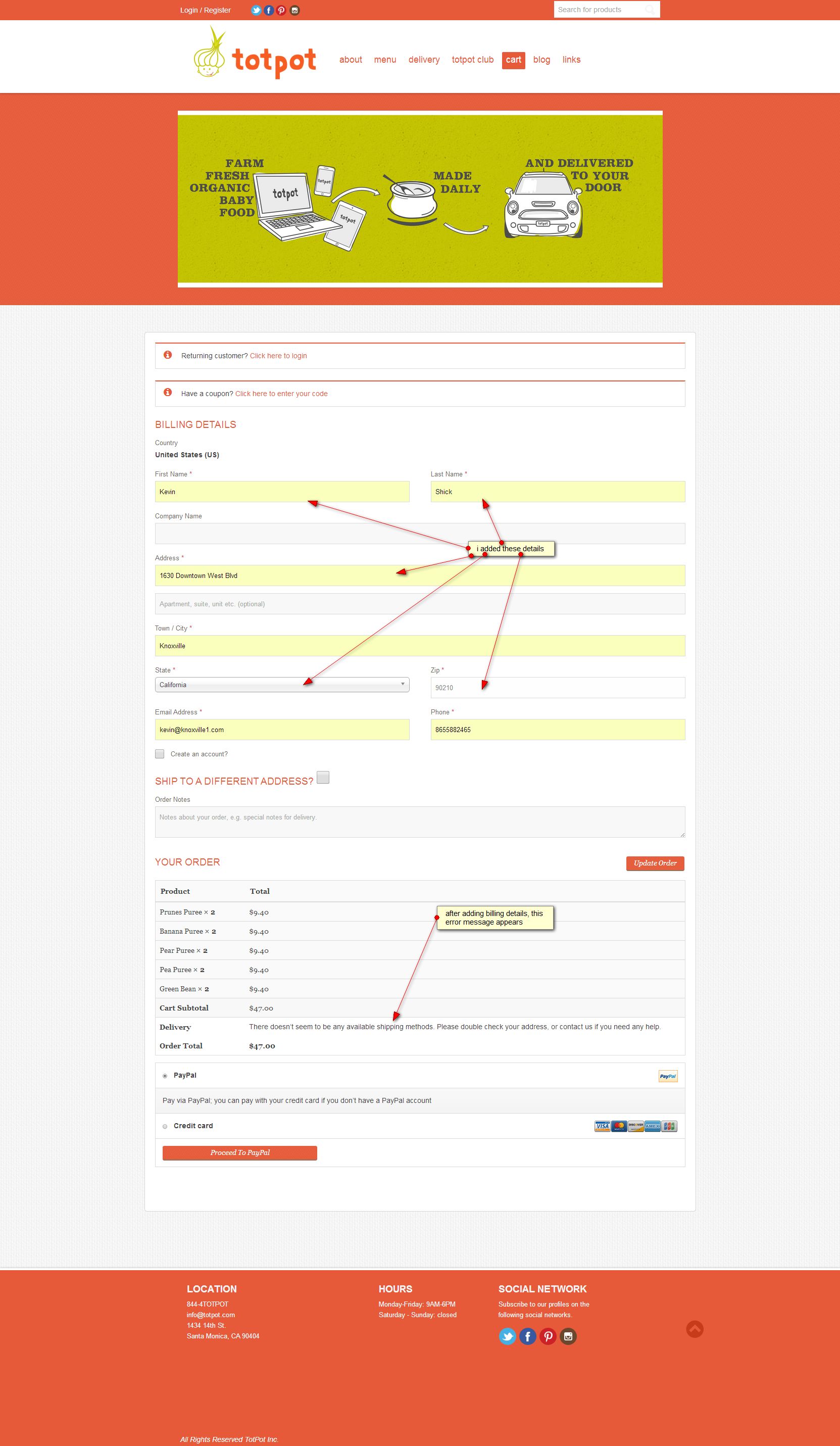
Task: Click the empty Company Name field
Action: 420,534
